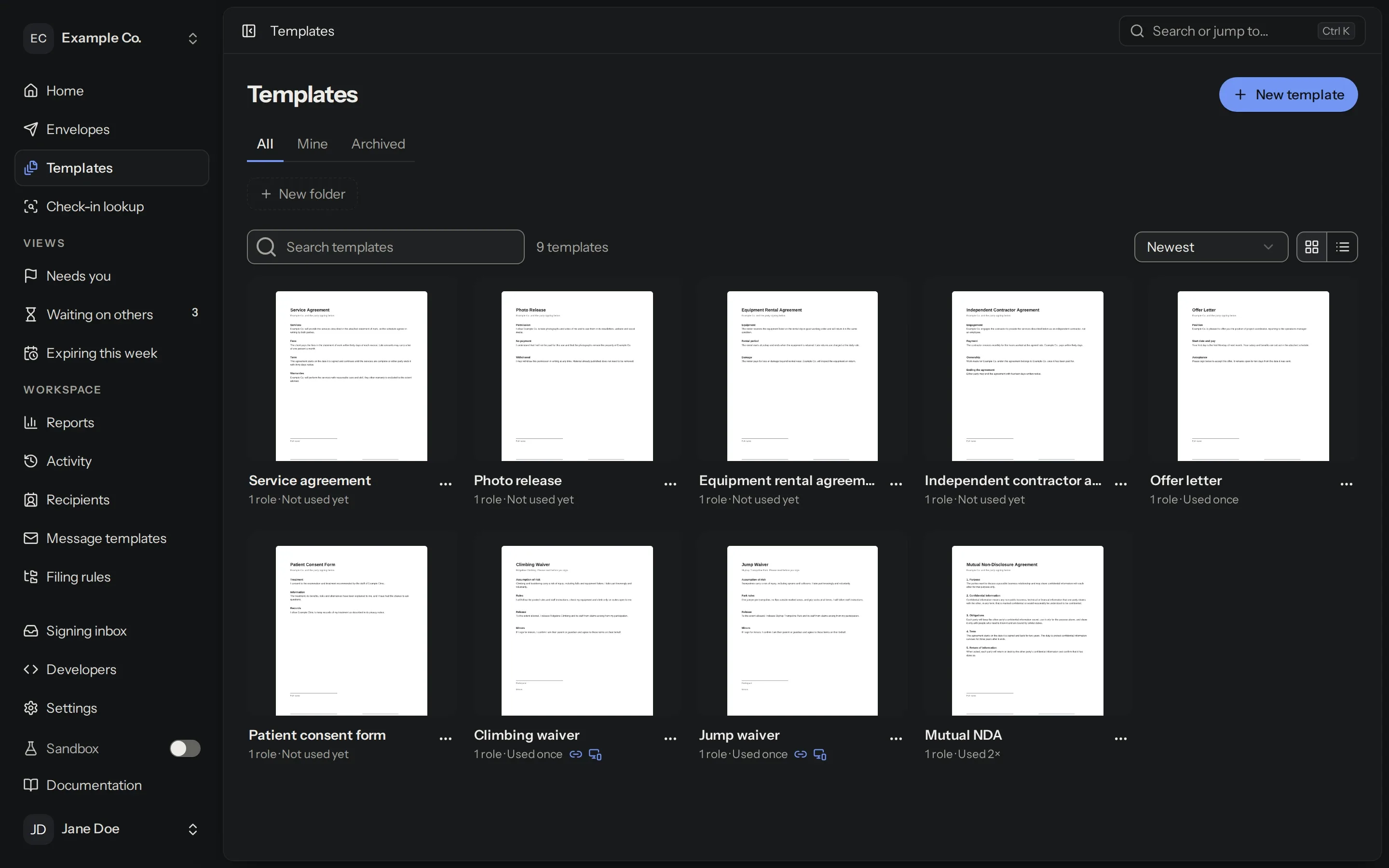Go to Message templates page
Screen dimensions: 1389x868
click(x=112, y=539)
